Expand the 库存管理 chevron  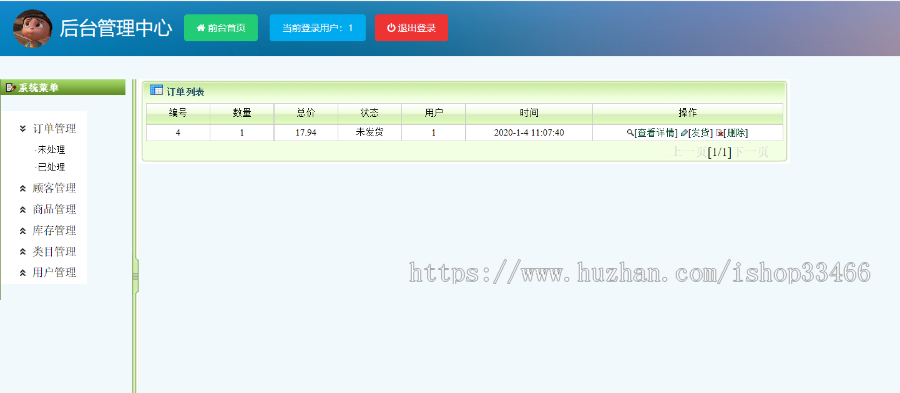[x=23, y=231]
